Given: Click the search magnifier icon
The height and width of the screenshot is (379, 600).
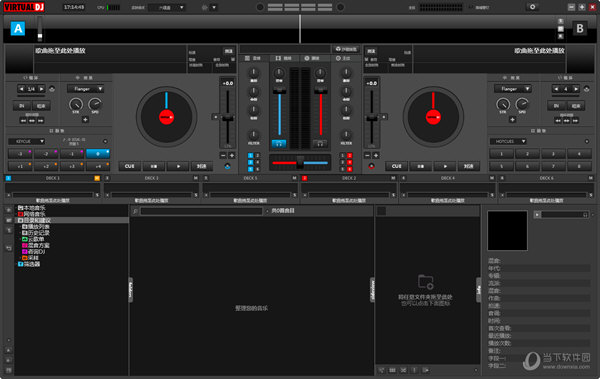Looking at the screenshot, I should click(x=135, y=211).
